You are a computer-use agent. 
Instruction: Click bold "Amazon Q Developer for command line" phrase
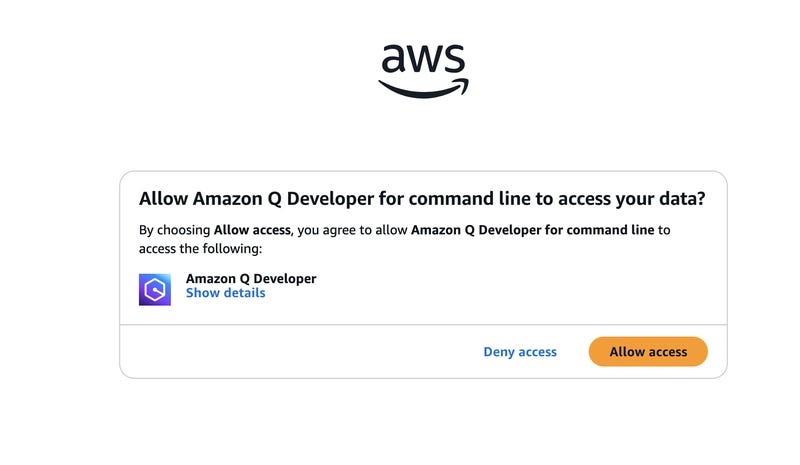[533, 230]
